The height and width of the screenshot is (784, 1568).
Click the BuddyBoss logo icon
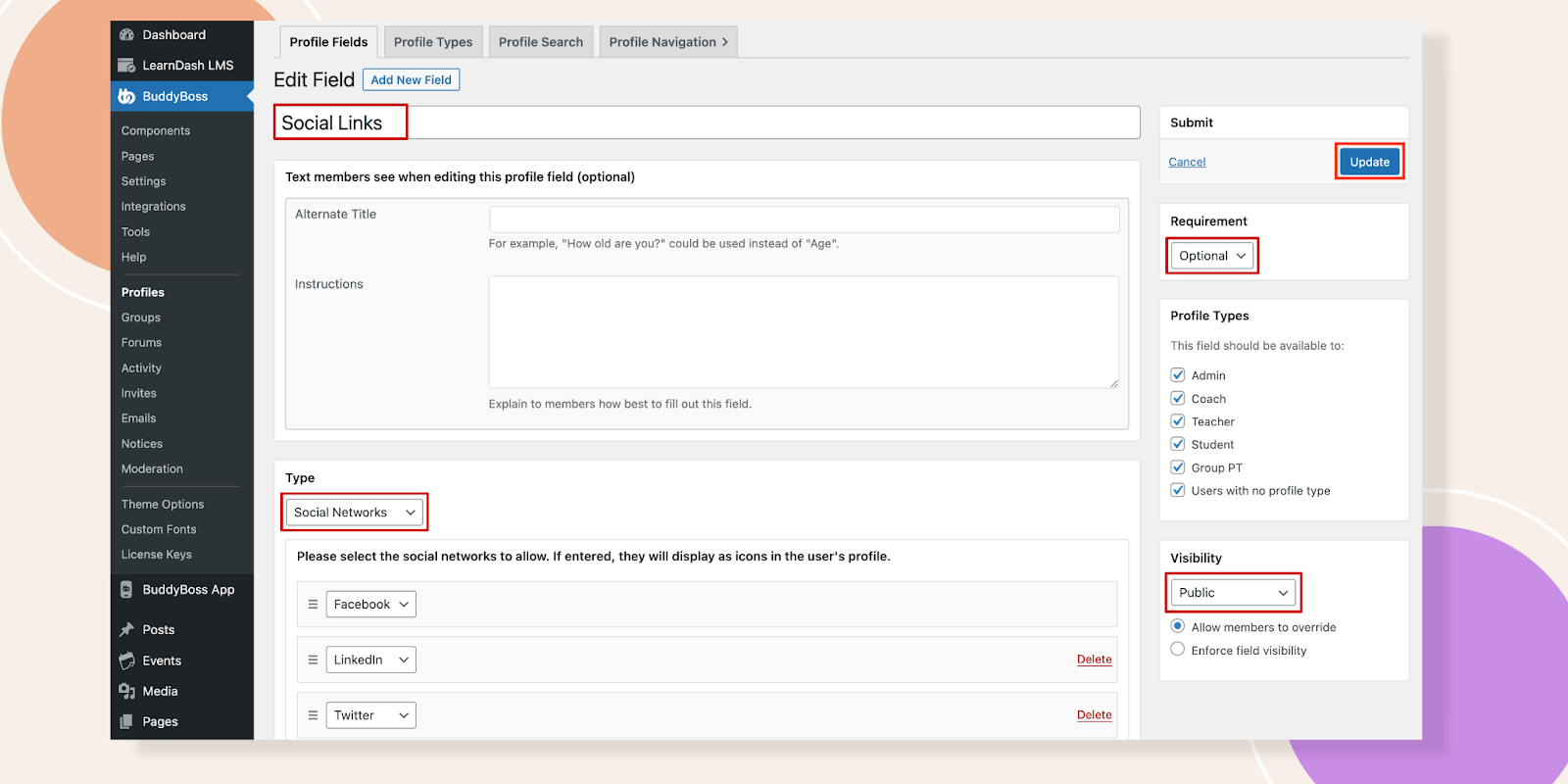[126, 96]
